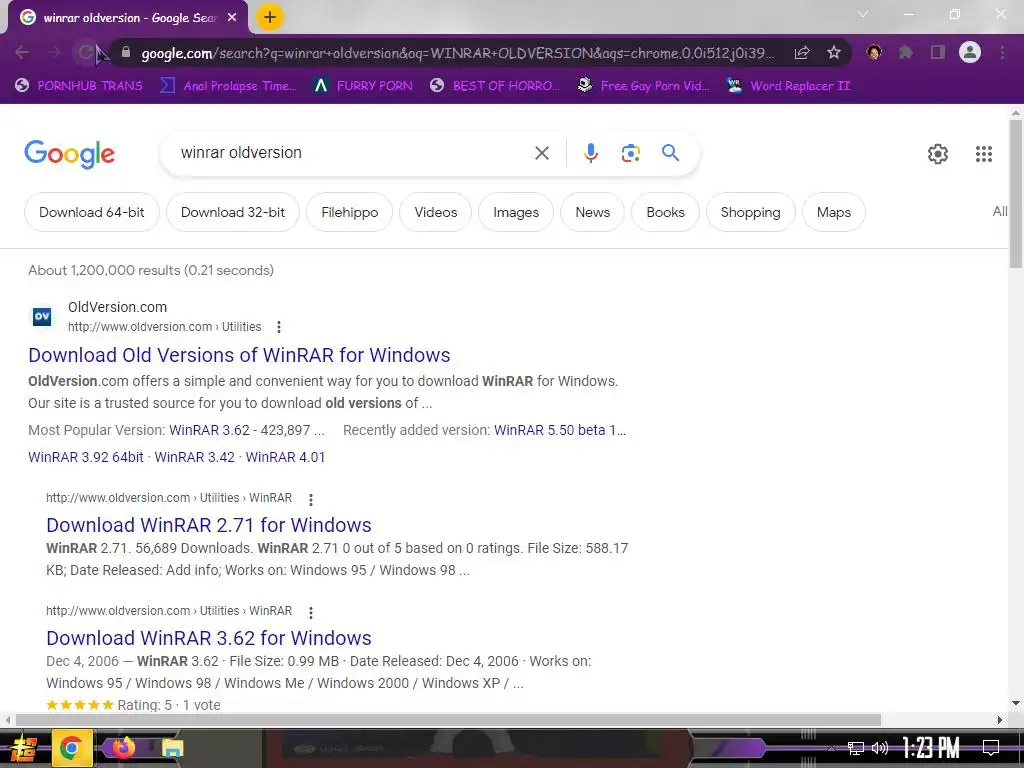1024x768 pixels.
Task: Open Download Old Versions of WinRAR link
Action: (239, 355)
